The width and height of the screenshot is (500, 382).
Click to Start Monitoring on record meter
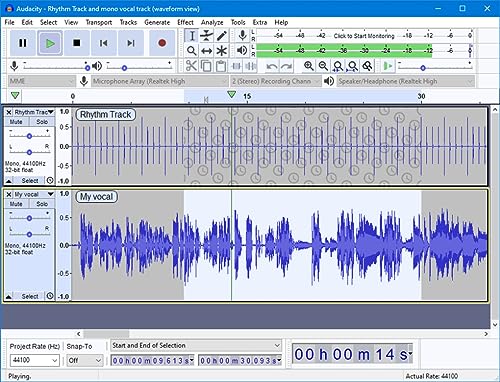364,36
